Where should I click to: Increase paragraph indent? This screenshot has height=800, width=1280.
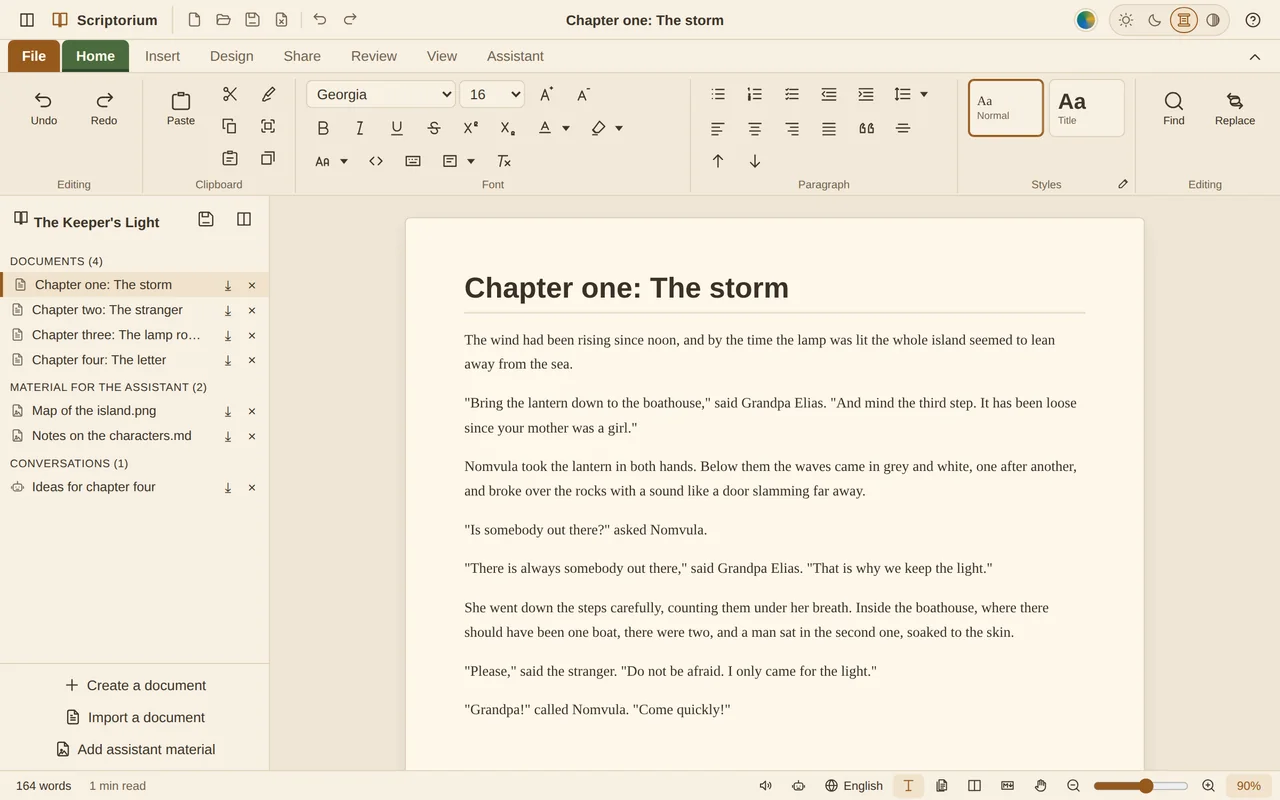pos(866,94)
